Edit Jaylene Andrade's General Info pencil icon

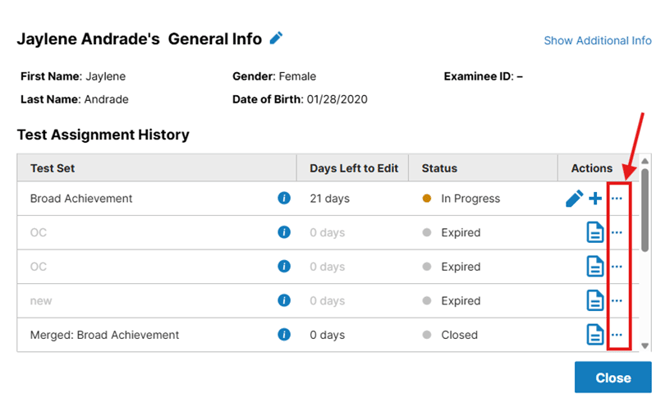click(277, 39)
